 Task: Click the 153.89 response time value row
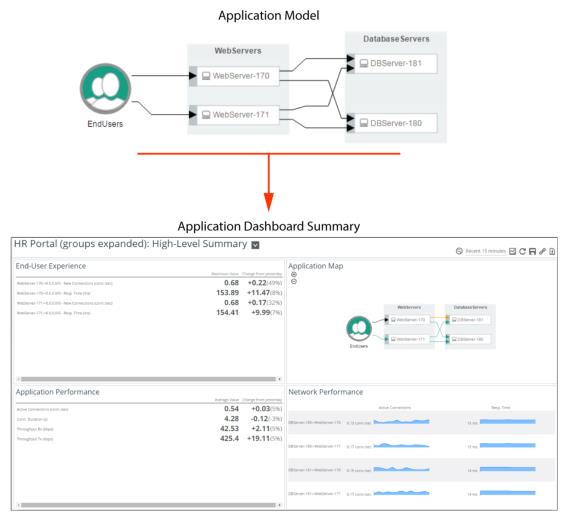click(149, 293)
